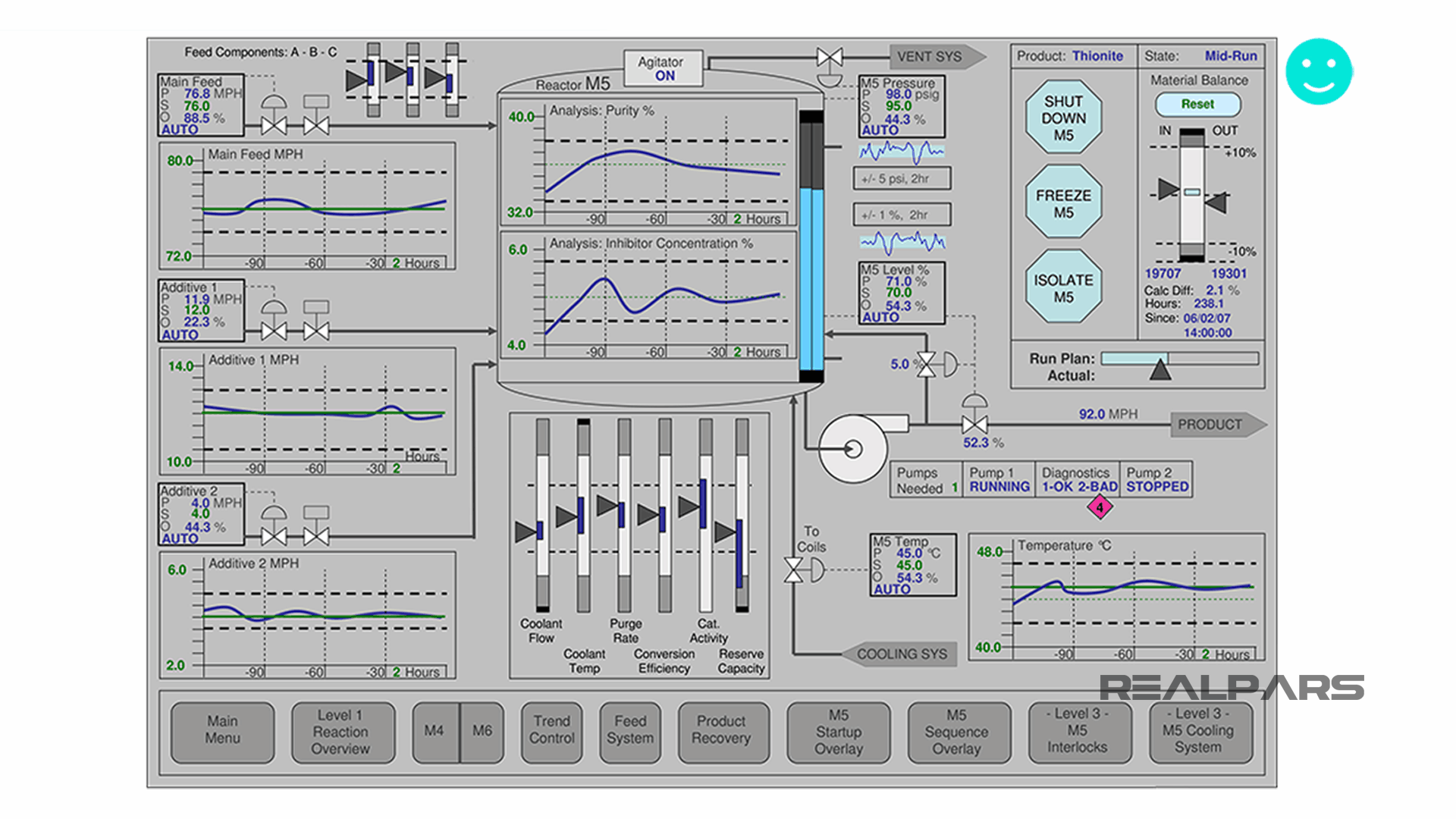Select the vent valve below VENT SYS
Screen dimensions: 1456x819
click(x=830, y=56)
